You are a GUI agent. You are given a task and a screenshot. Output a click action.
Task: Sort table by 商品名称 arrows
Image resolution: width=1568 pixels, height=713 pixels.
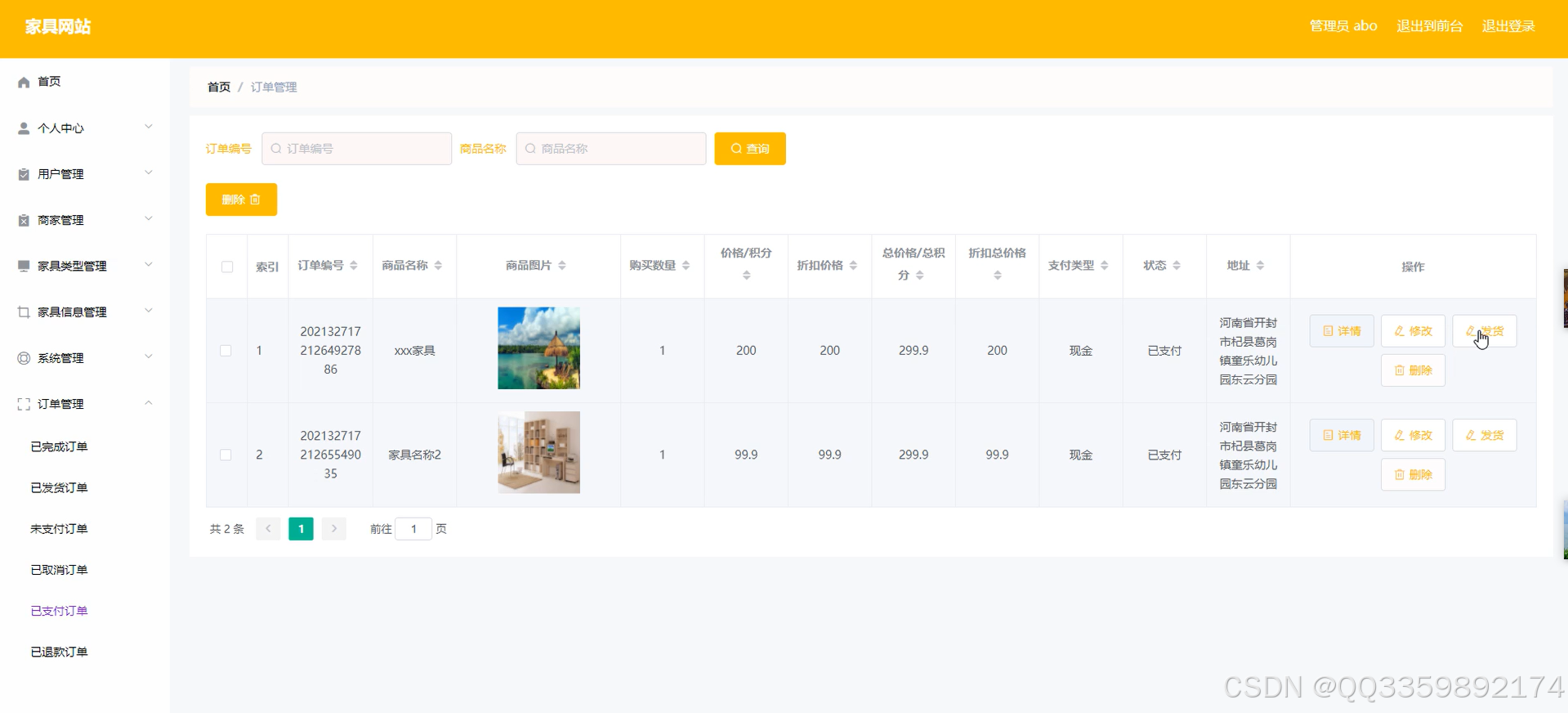coord(438,266)
